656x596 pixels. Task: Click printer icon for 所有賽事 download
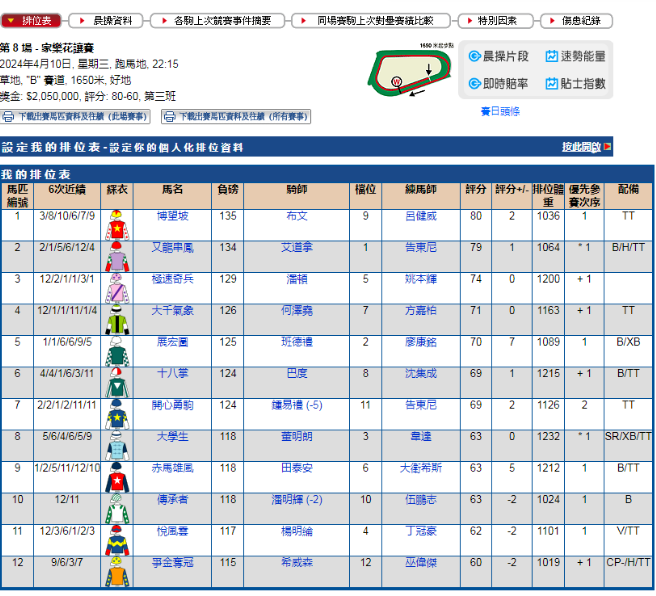pos(169,117)
